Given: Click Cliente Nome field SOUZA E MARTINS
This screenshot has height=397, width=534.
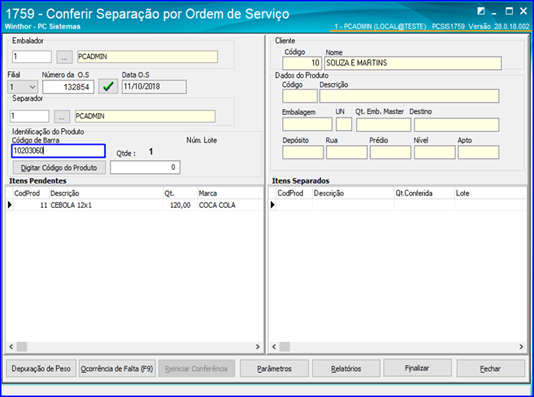Looking at the screenshot, I should coord(413,63).
